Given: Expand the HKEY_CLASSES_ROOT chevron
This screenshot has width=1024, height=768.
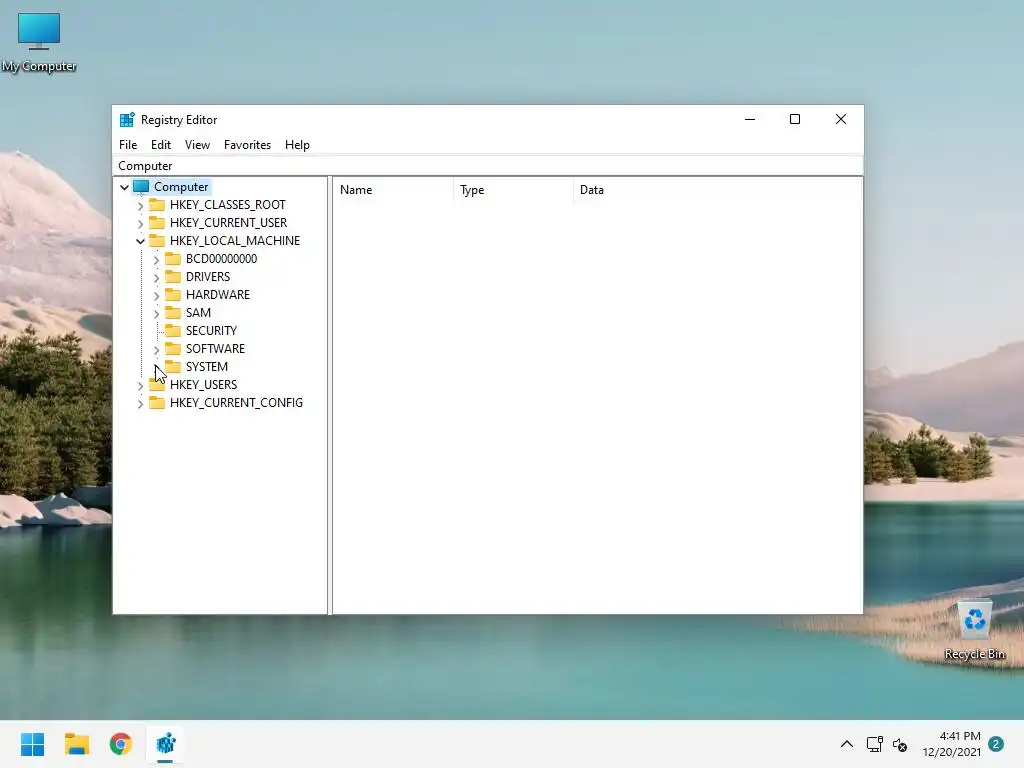Looking at the screenshot, I should pyautogui.click(x=140, y=206).
